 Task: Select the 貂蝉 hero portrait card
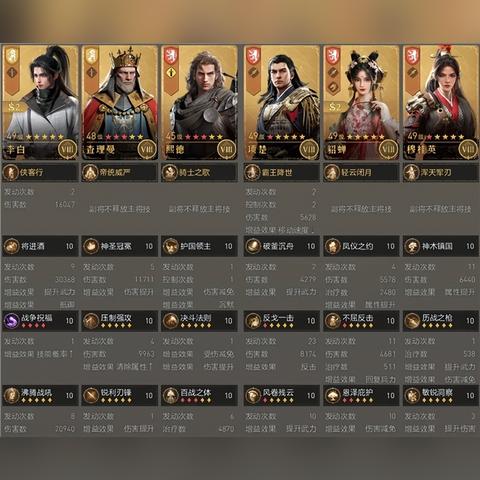361,102
